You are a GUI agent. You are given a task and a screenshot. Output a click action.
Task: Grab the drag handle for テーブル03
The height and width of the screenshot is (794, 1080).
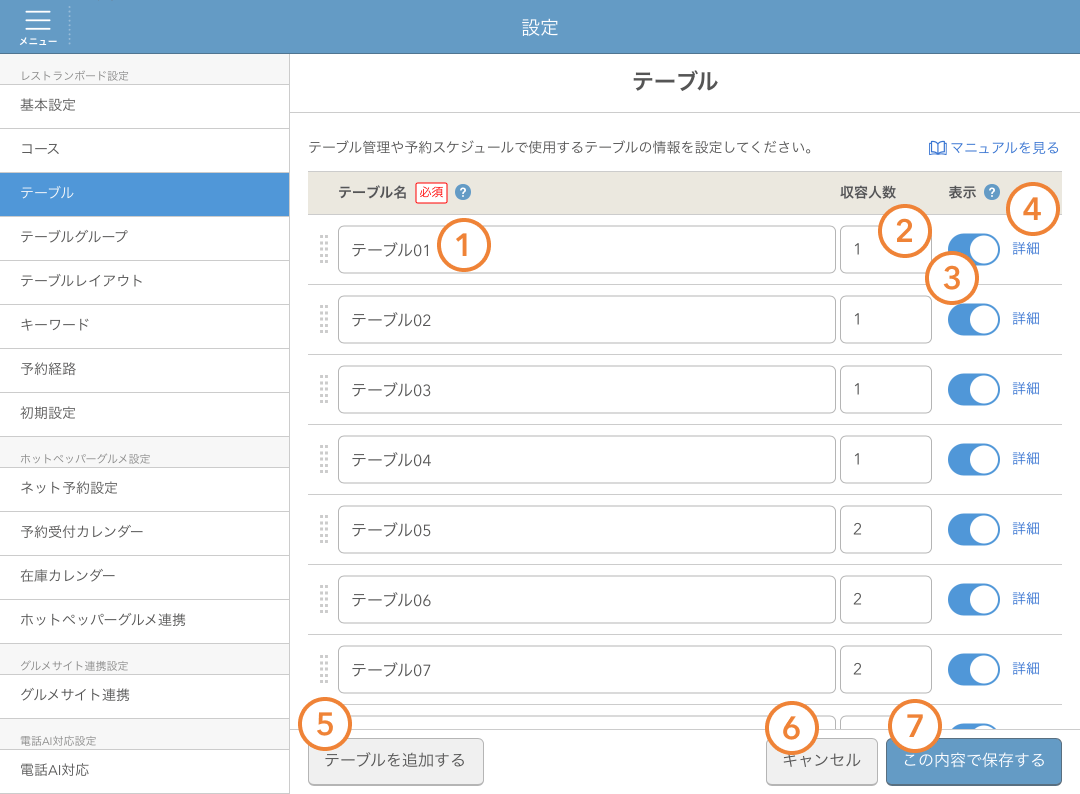[x=324, y=389]
